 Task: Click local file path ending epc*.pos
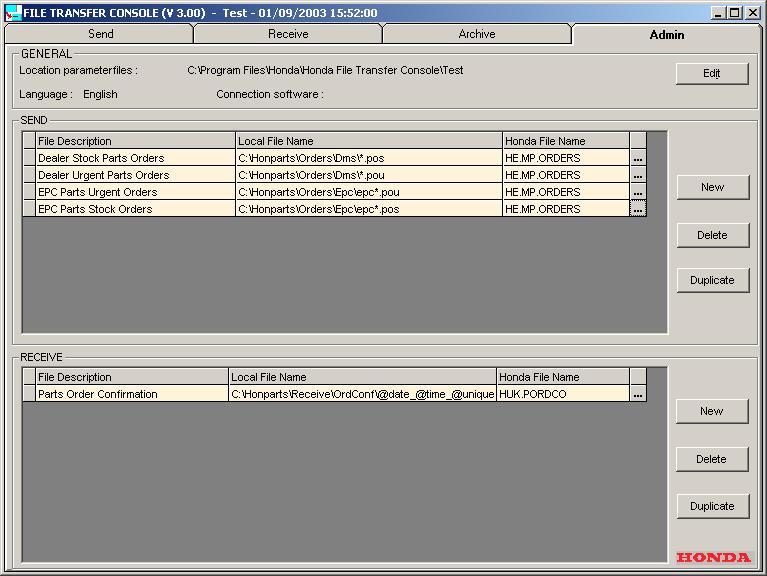(x=369, y=209)
